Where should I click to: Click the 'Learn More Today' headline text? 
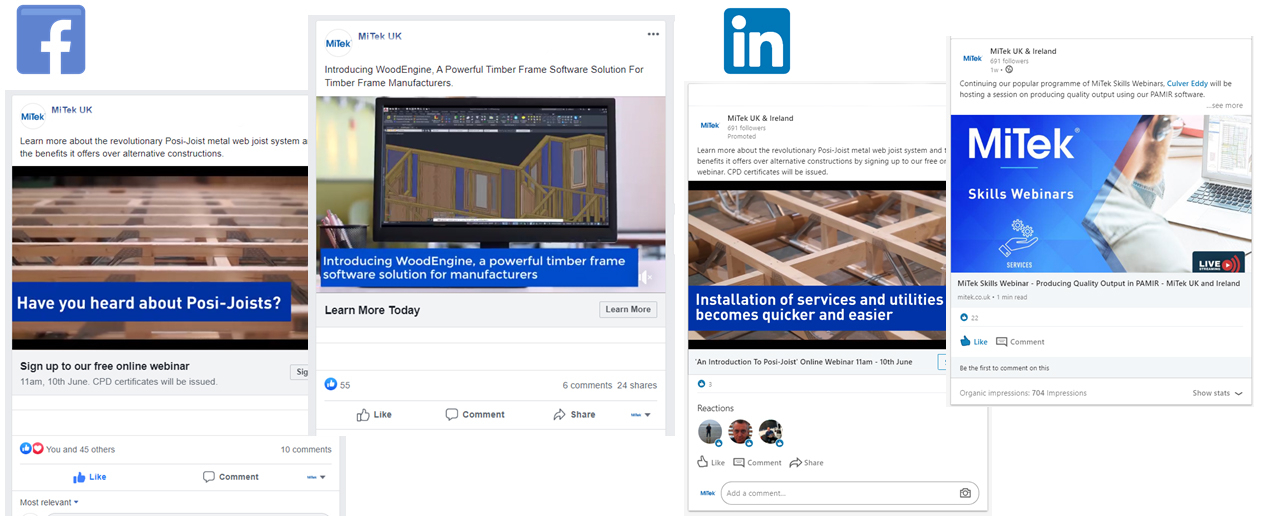(372, 310)
